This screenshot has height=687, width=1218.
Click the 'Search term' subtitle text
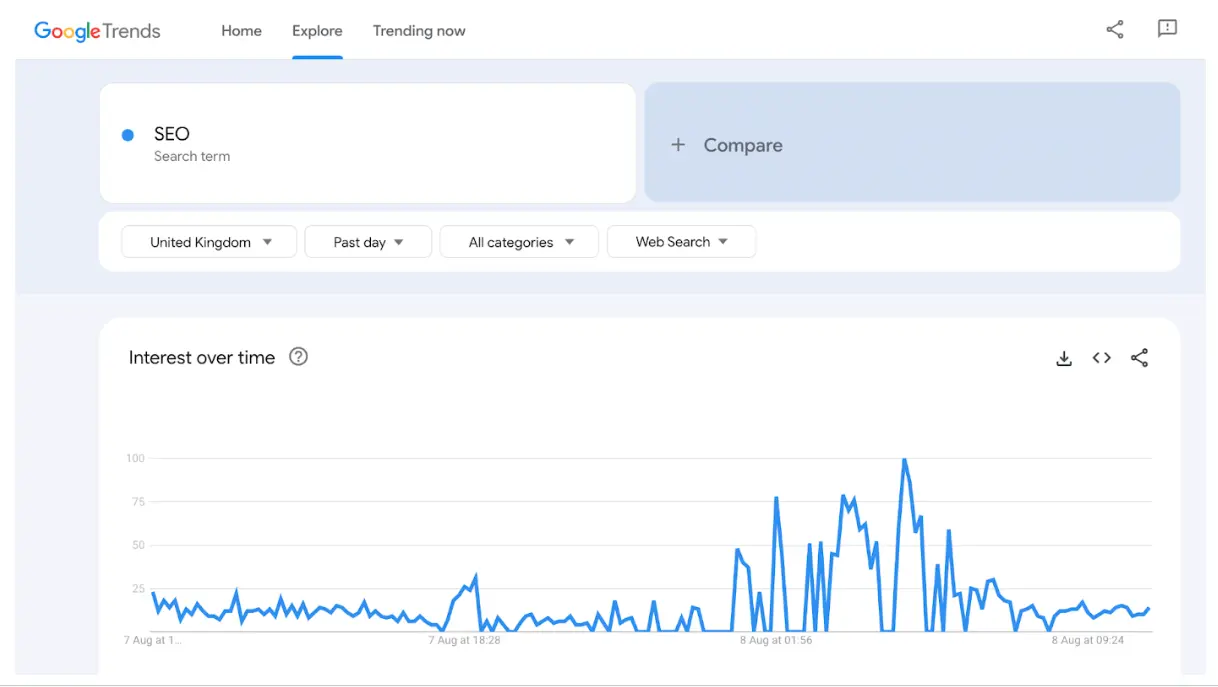(x=192, y=156)
